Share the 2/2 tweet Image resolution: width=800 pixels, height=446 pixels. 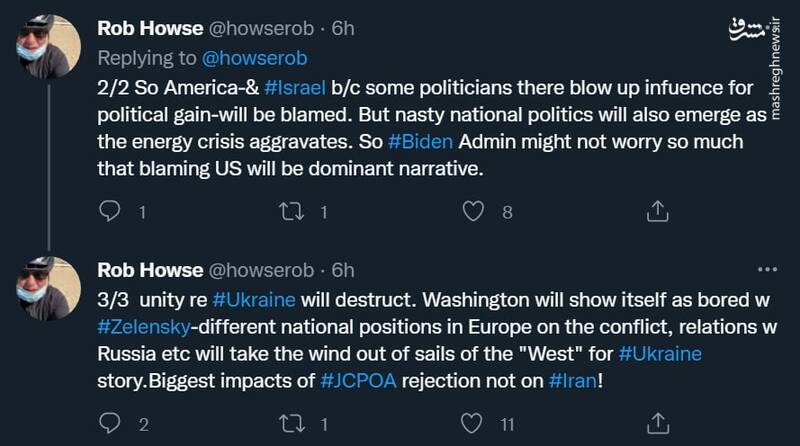coord(658,211)
